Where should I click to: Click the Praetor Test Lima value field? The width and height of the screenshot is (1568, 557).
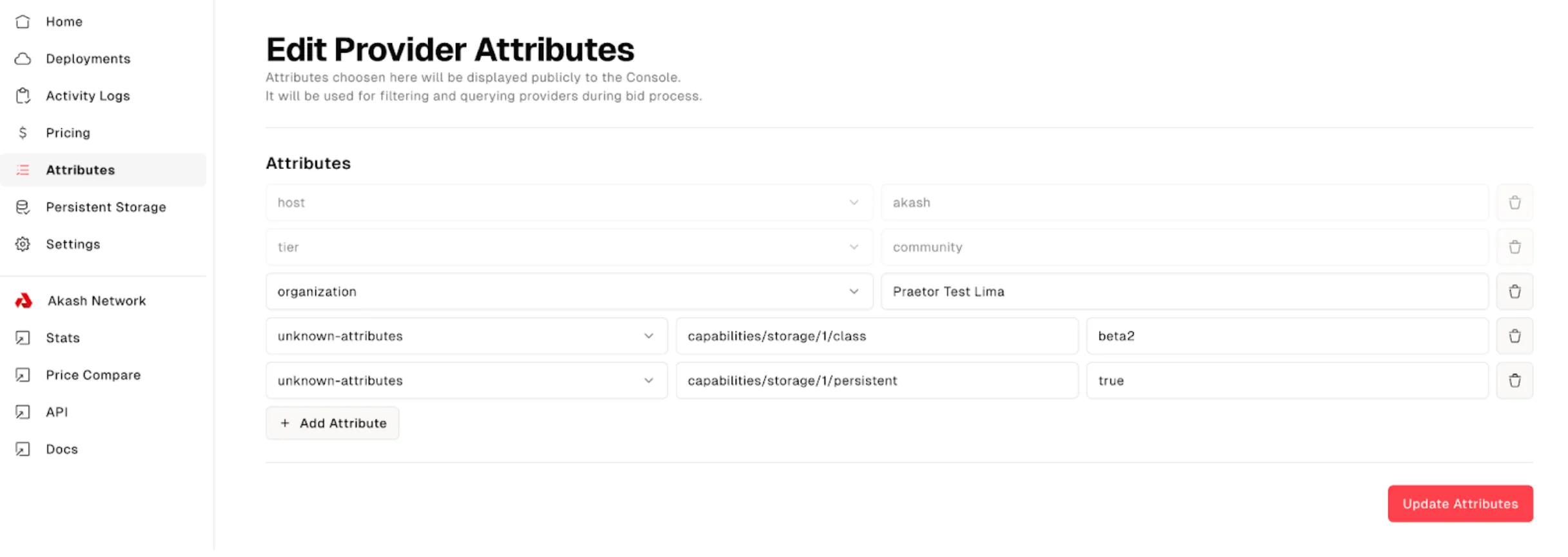(1184, 291)
